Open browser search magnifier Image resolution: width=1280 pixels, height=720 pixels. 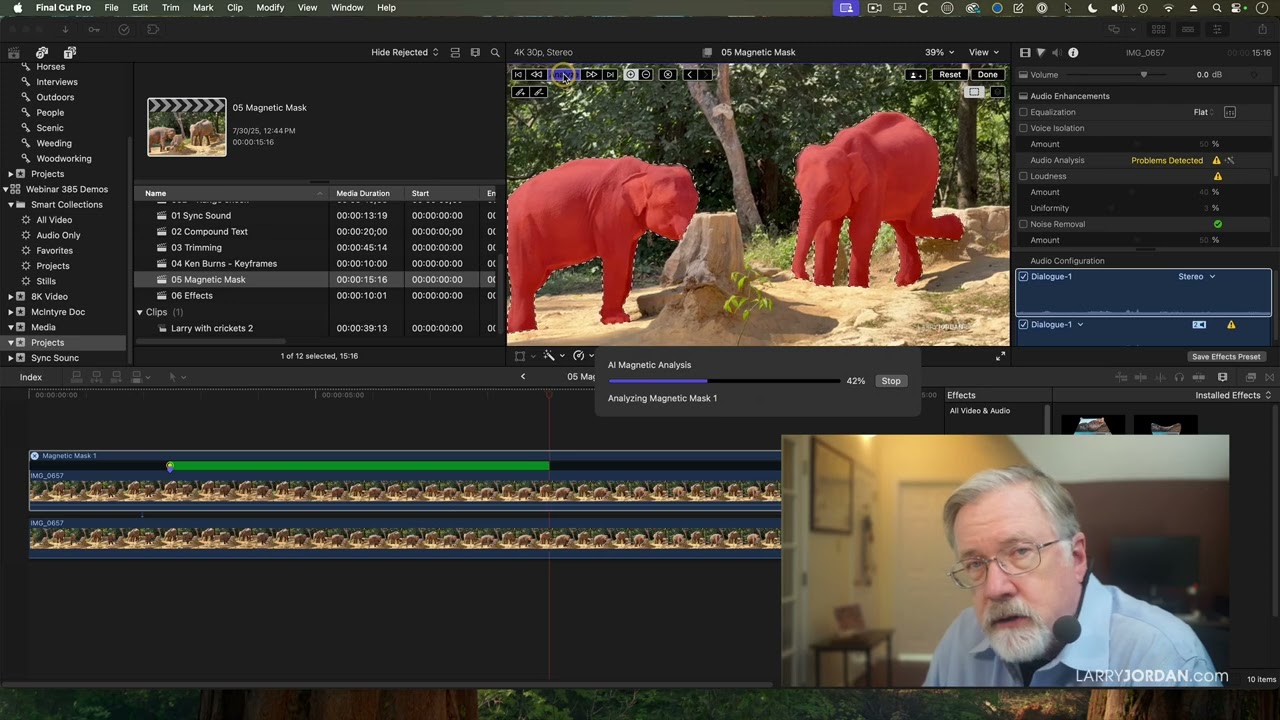[495, 52]
